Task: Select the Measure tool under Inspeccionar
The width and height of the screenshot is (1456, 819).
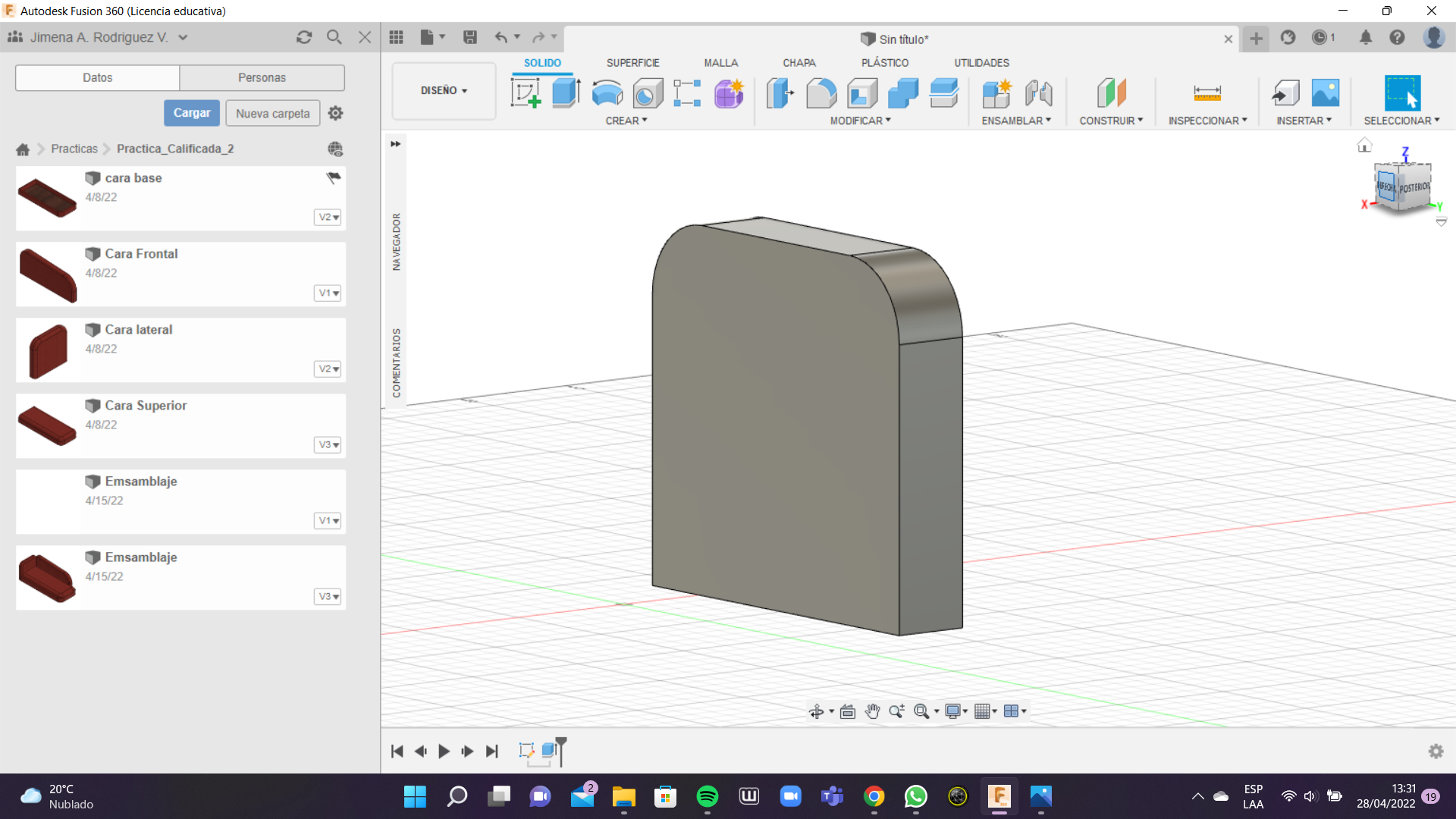Action: pyautogui.click(x=1207, y=93)
